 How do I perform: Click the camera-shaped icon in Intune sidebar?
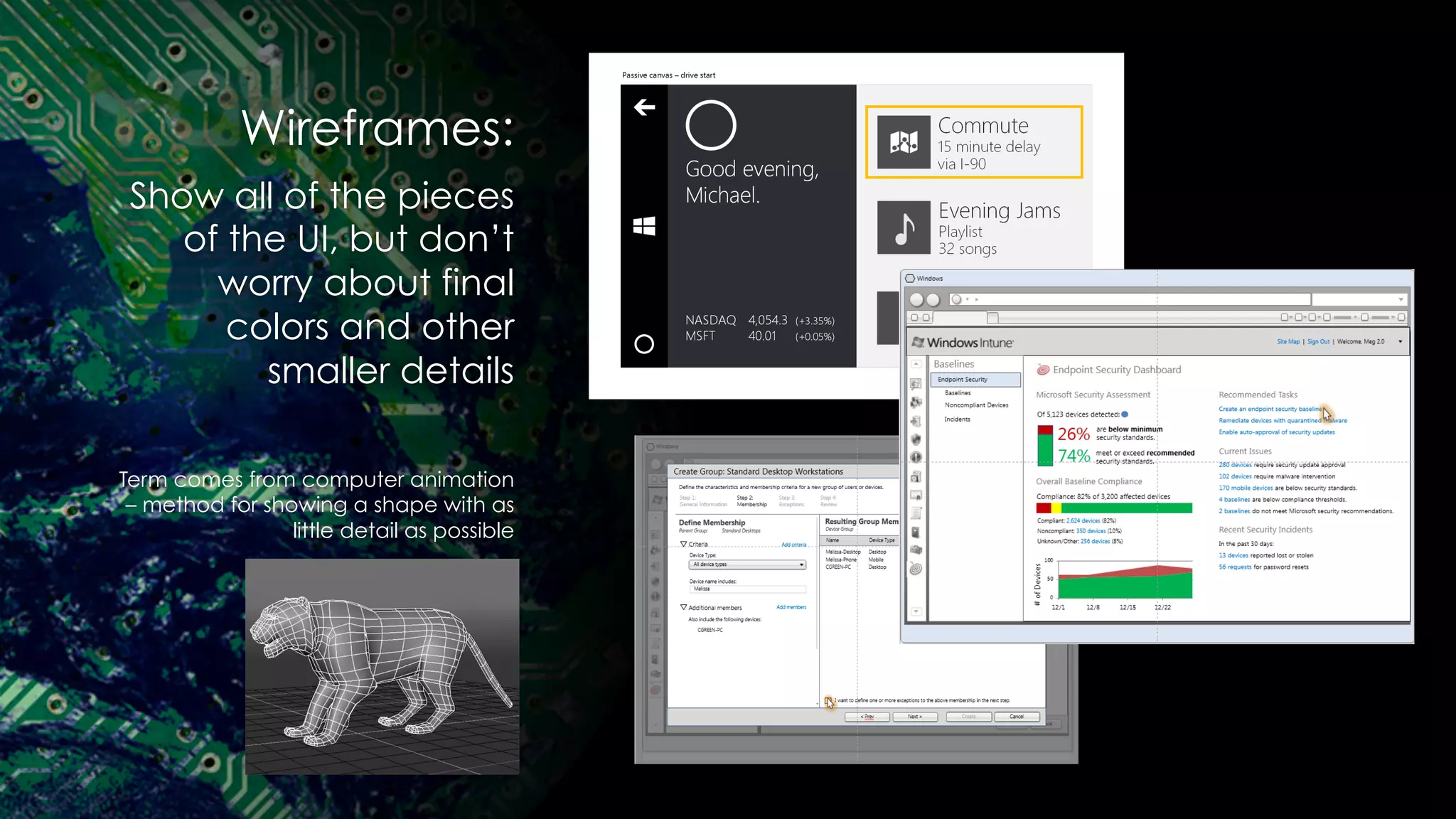click(916, 550)
